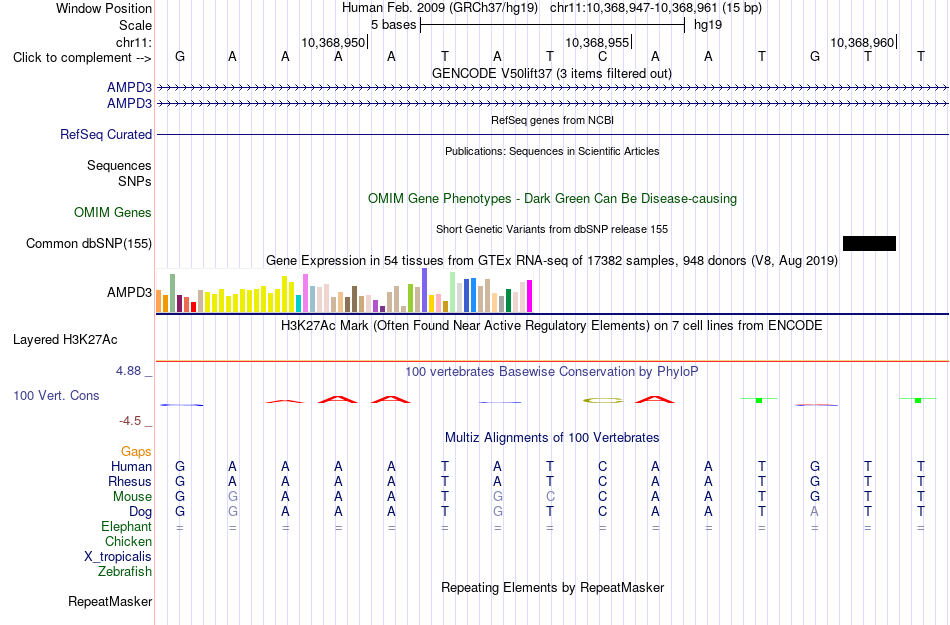Image resolution: width=950 pixels, height=625 pixels.
Task: Click the Gaps row label
Action: pos(136,451)
